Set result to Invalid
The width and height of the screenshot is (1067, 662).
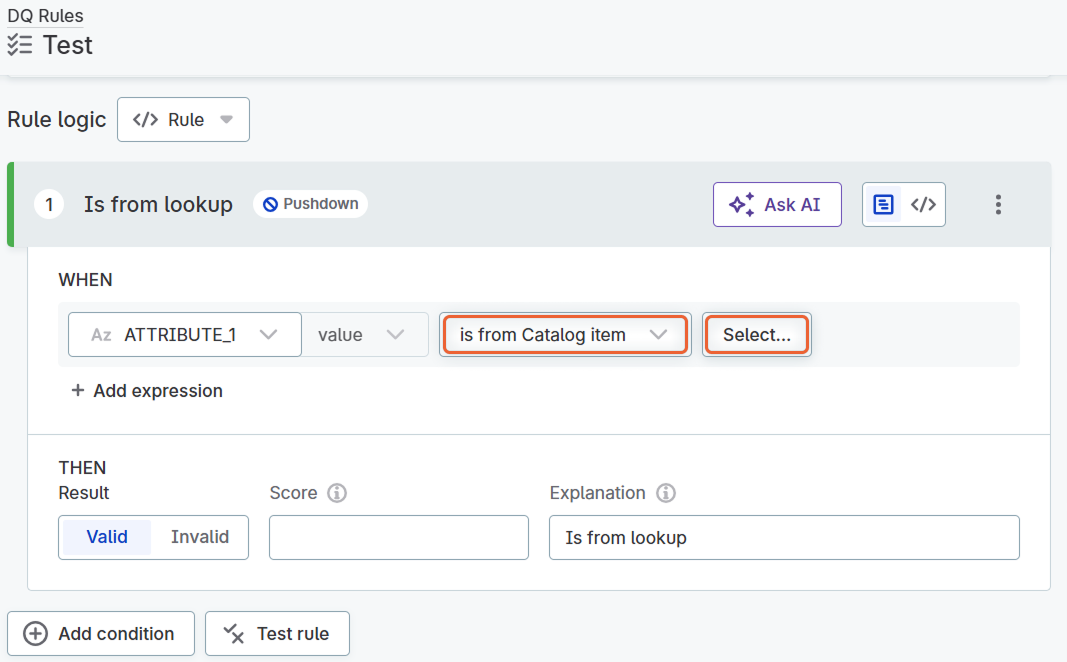tap(200, 537)
